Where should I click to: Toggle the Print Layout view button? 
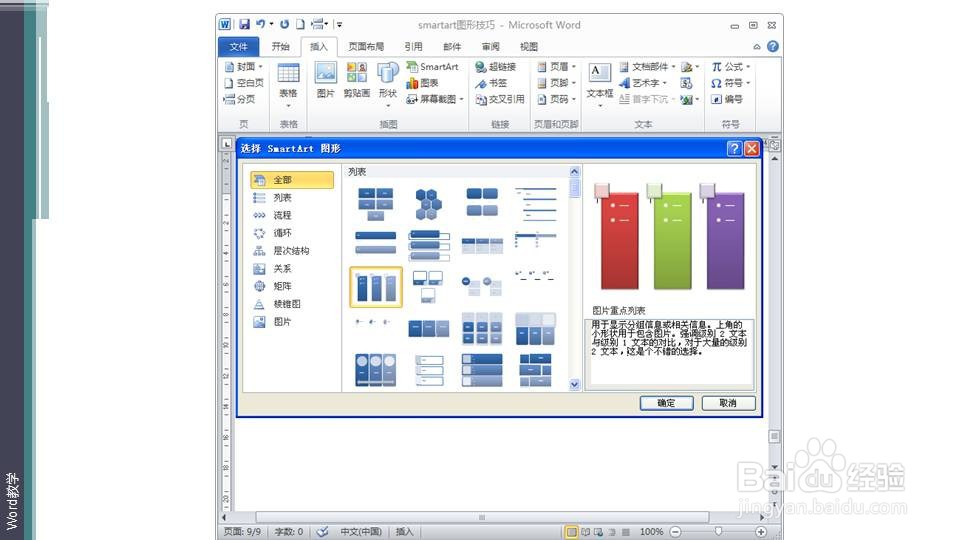(x=571, y=531)
